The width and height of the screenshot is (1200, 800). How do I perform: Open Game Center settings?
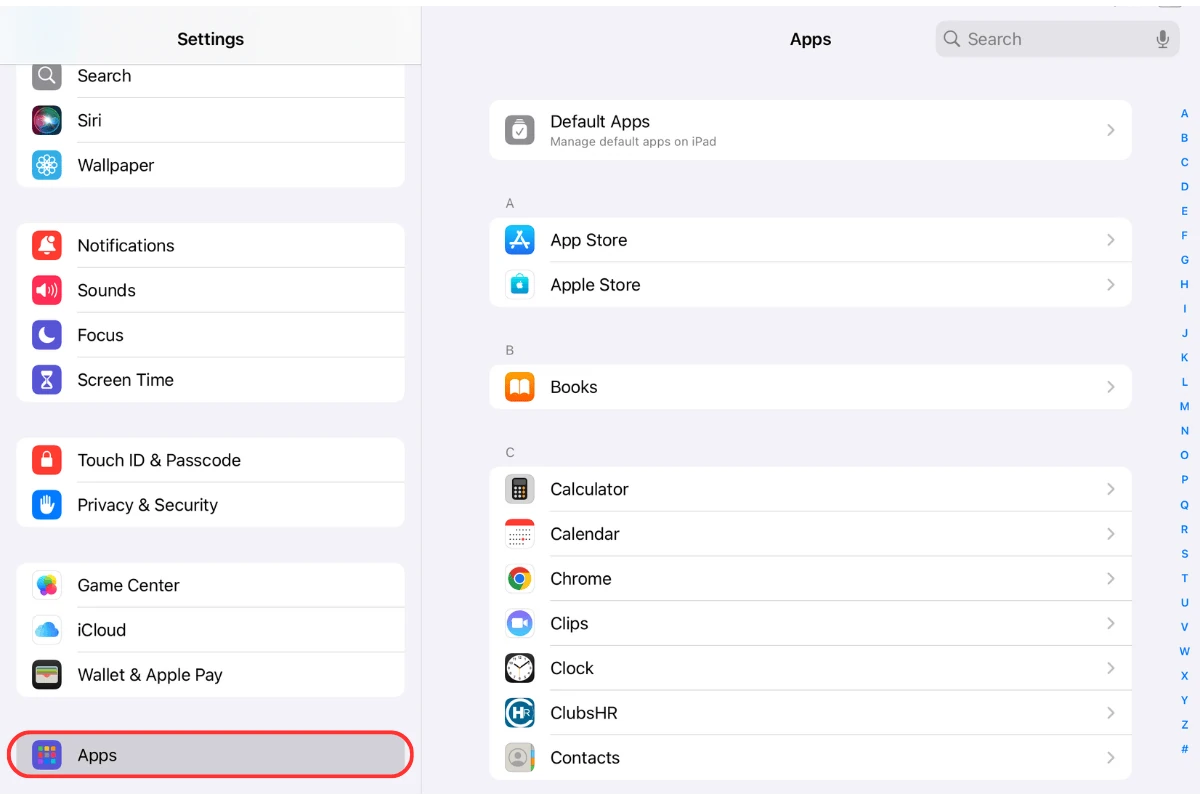[x=211, y=585]
